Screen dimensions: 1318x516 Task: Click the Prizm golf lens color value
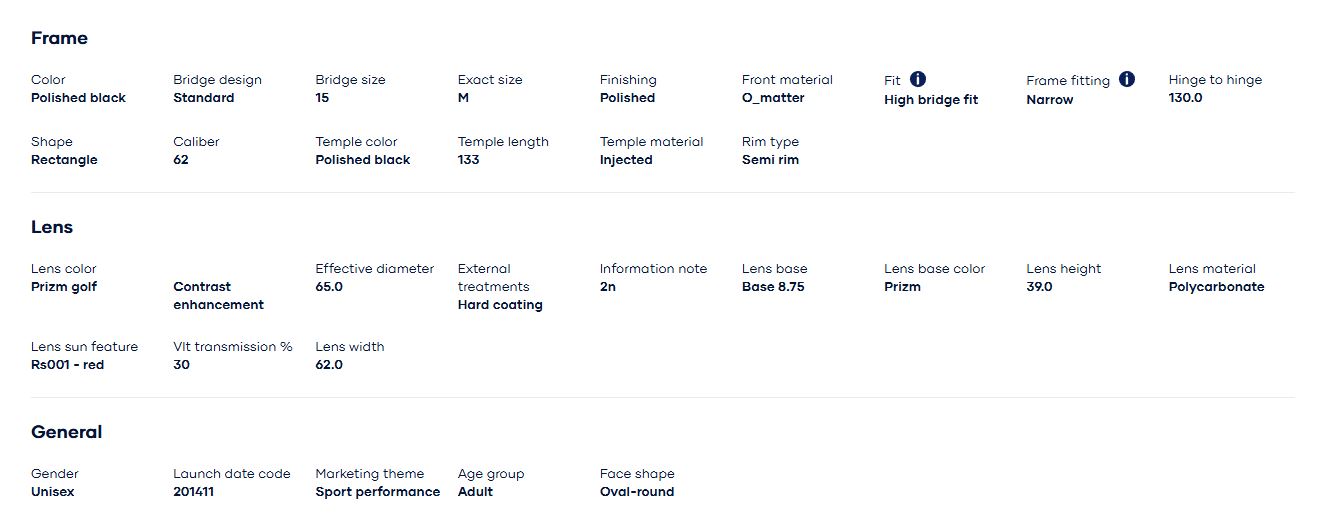click(64, 287)
